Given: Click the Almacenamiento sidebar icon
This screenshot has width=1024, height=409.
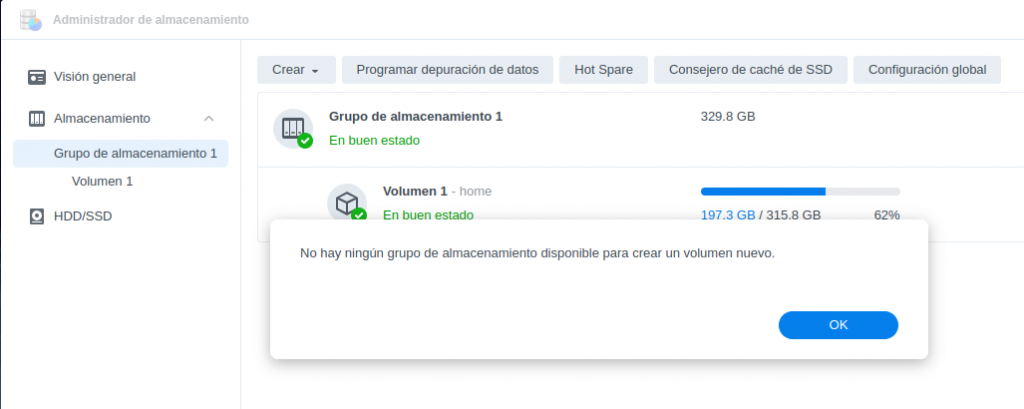Looking at the screenshot, I should tap(37, 119).
